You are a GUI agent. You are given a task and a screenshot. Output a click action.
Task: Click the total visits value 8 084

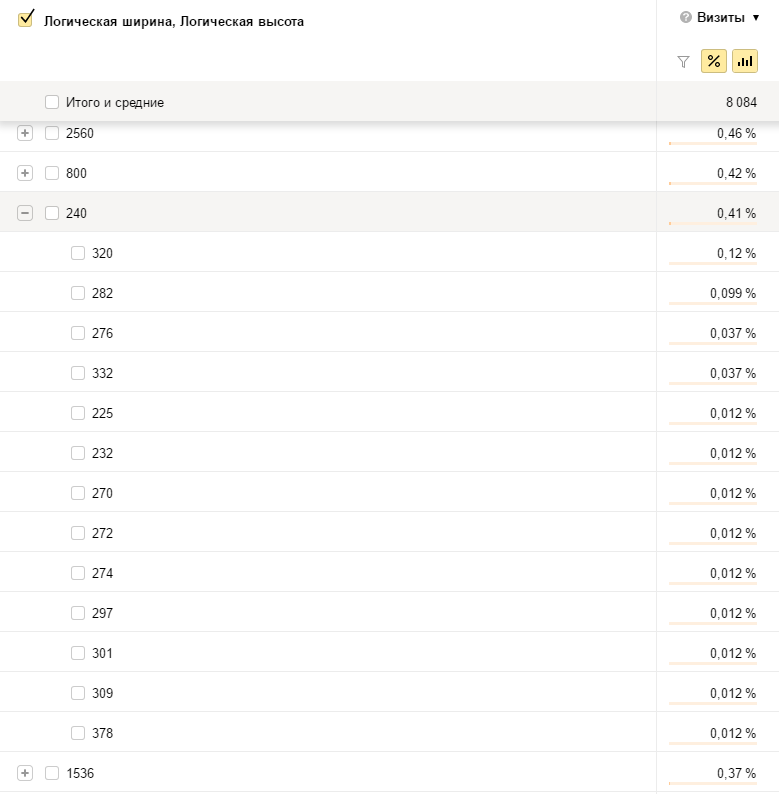coord(741,102)
